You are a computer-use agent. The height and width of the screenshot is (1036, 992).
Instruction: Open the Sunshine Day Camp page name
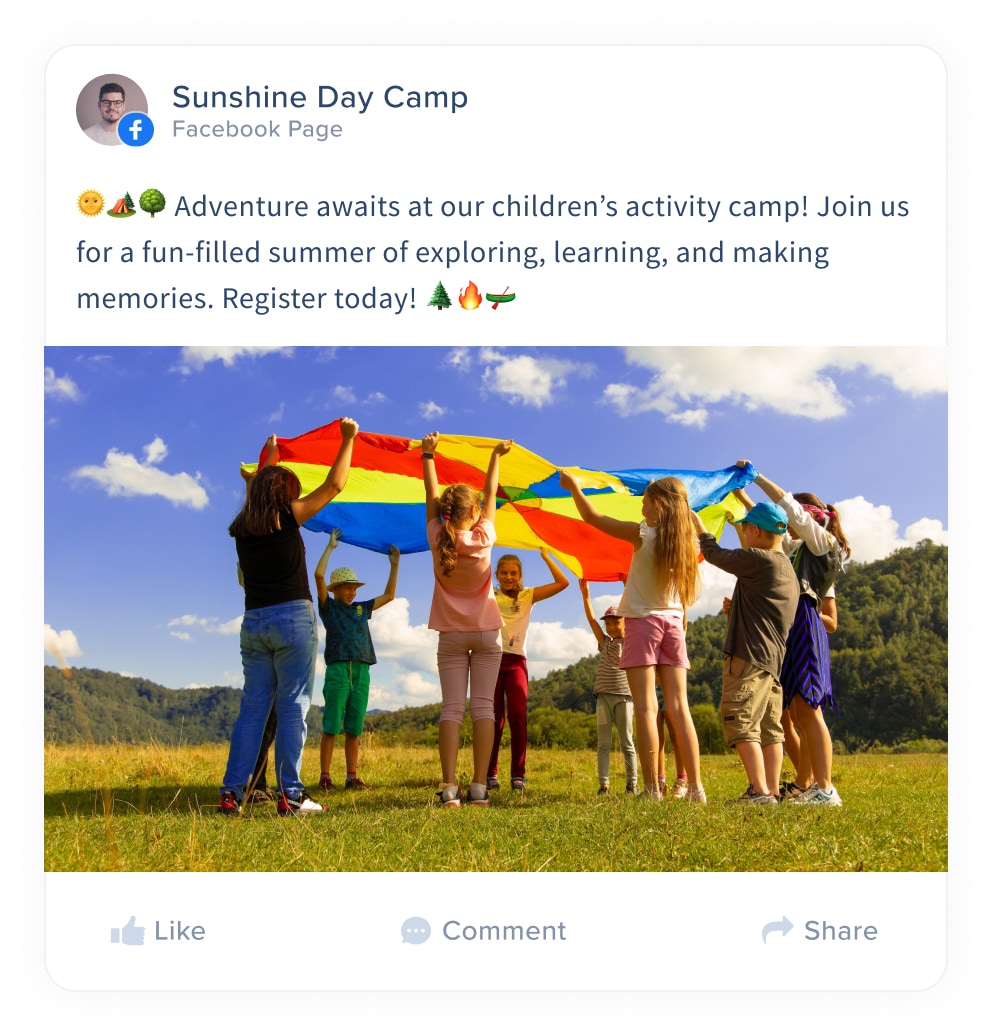(x=320, y=97)
